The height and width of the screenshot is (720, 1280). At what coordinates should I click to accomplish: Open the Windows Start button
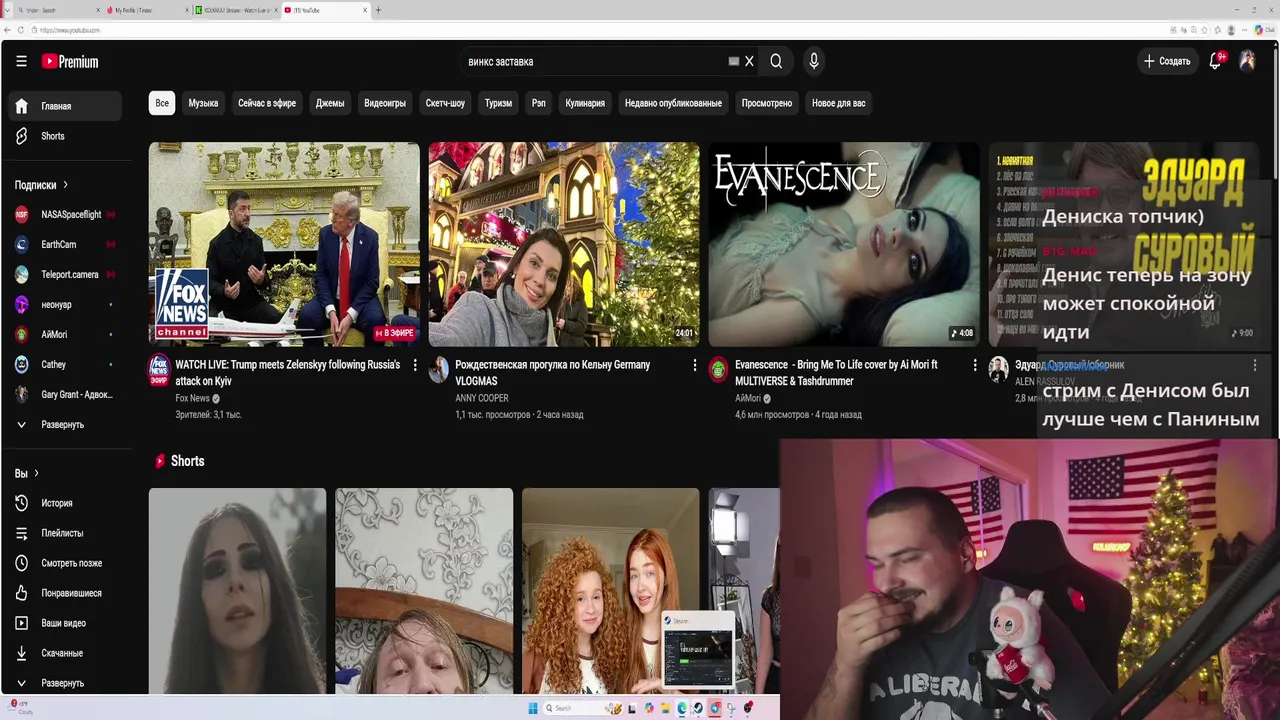(x=532, y=708)
